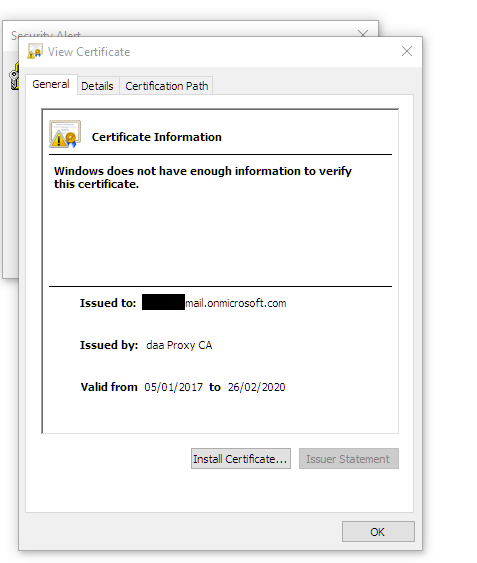Click the expiry date 26/02/2020

tap(256, 387)
